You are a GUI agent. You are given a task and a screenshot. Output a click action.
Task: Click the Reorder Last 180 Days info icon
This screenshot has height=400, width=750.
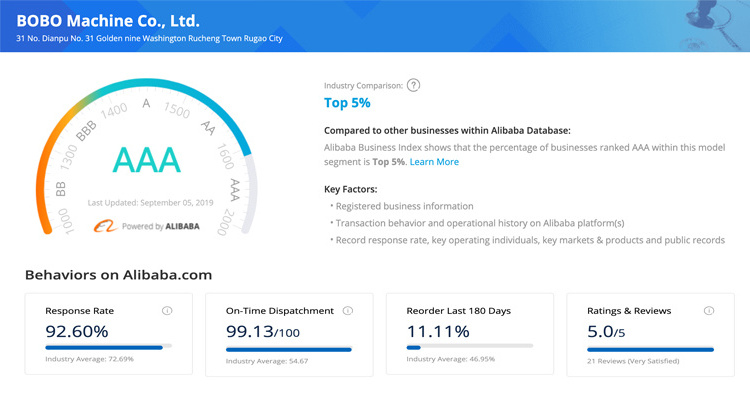pyautogui.click(x=528, y=310)
